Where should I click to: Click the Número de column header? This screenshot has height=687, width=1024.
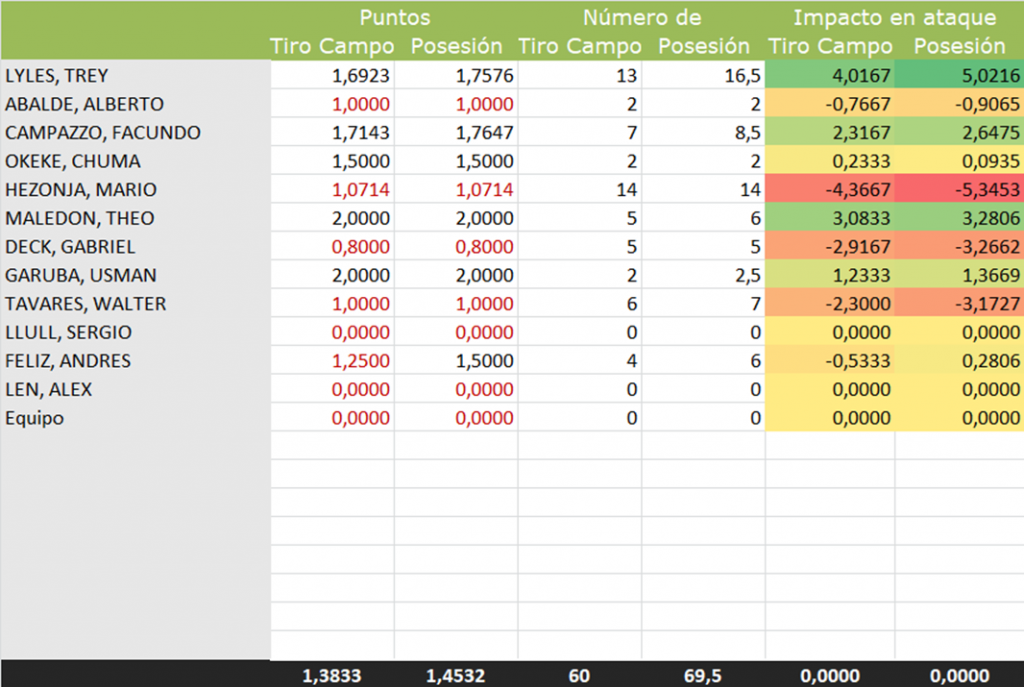click(642, 18)
